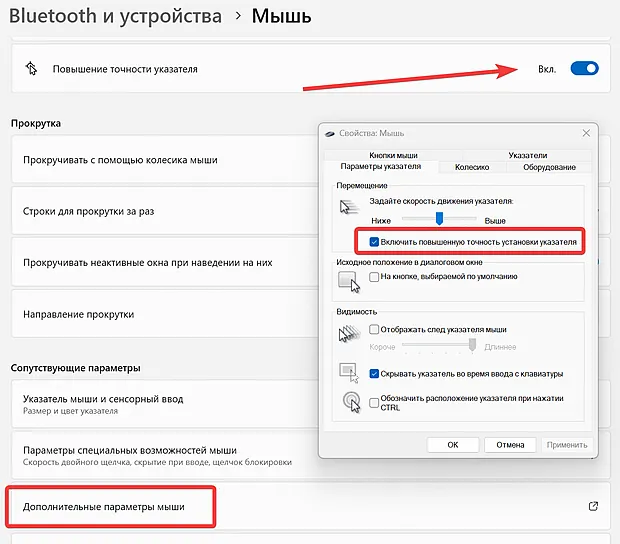Open Параметры специальных возможностей мыши
620x544 pixels.
(164, 455)
